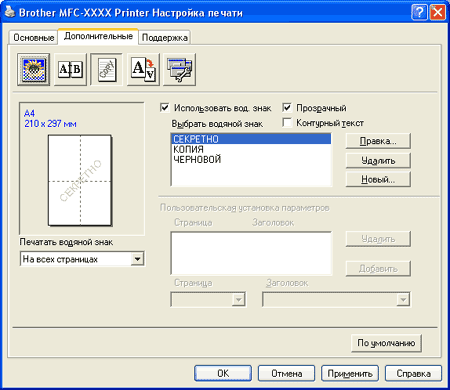Switch to the Поддержка tab
The image size is (450, 390).
(x=165, y=38)
